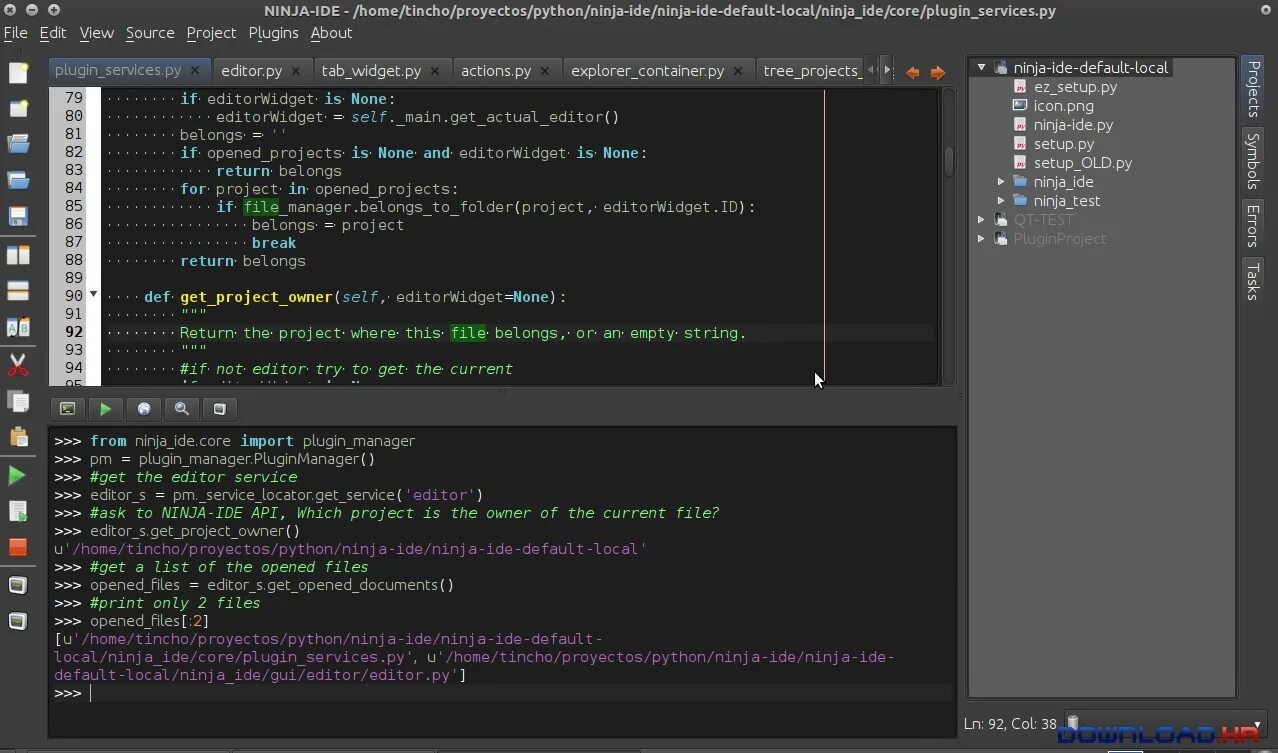This screenshot has width=1278, height=753.
Task: Click the New Project icon in left toolbar
Action: coord(18,108)
